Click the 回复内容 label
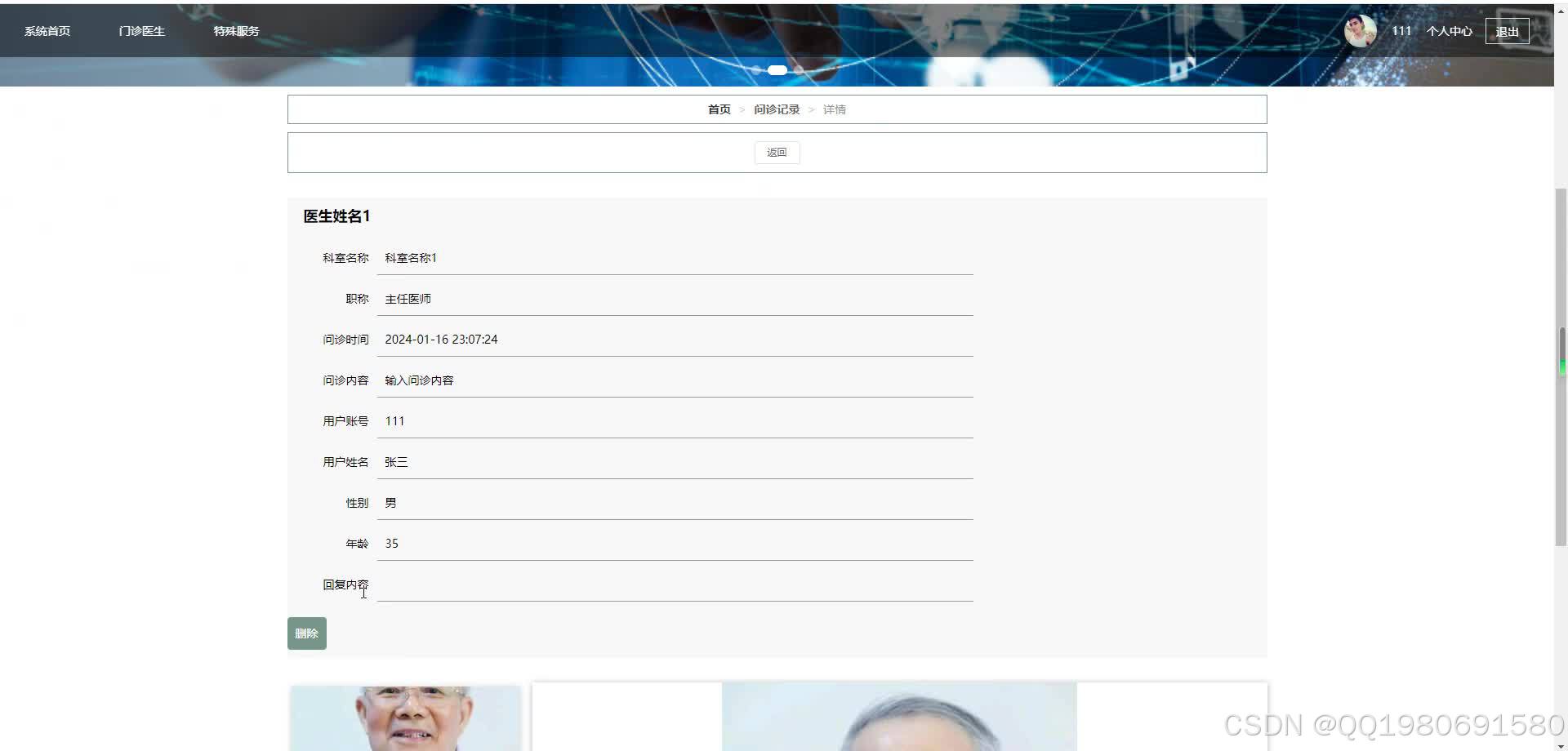1568x751 pixels. [345, 584]
